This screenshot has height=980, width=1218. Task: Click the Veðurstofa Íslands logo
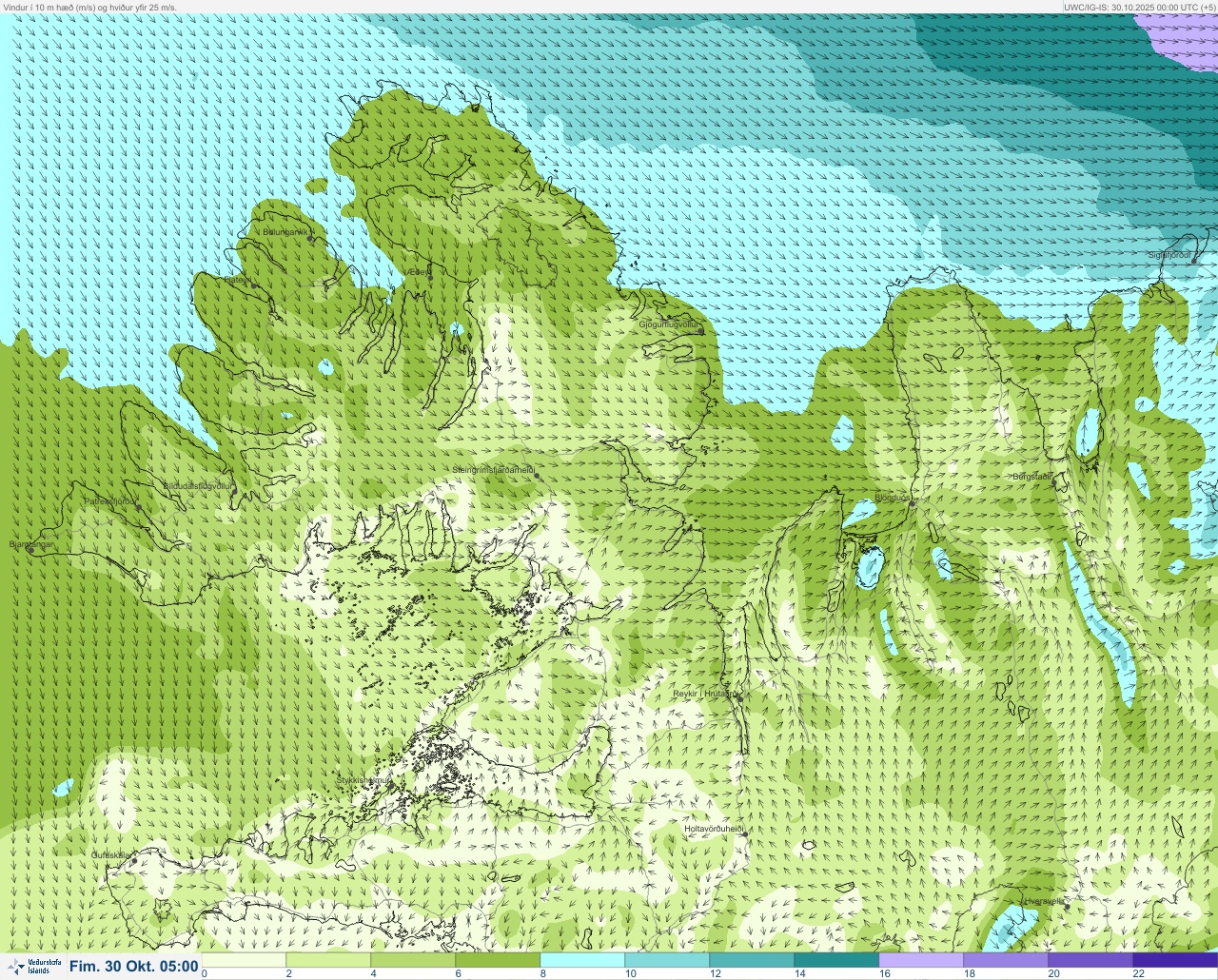click(x=33, y=967)
